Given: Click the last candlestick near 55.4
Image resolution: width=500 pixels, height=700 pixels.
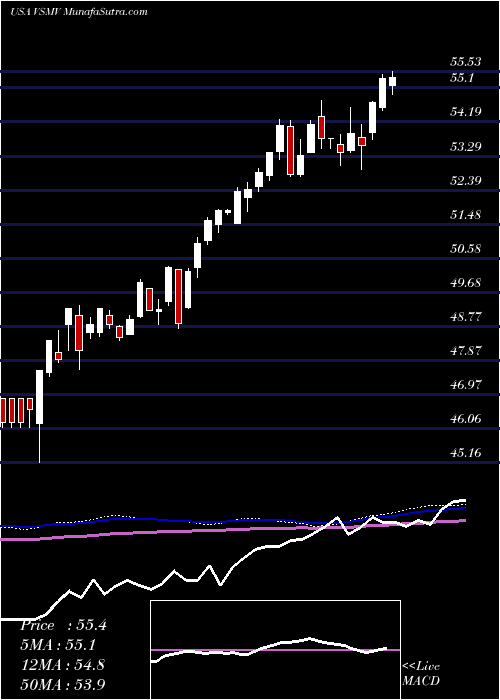Looking at the screenshot, I should (392, 82).
